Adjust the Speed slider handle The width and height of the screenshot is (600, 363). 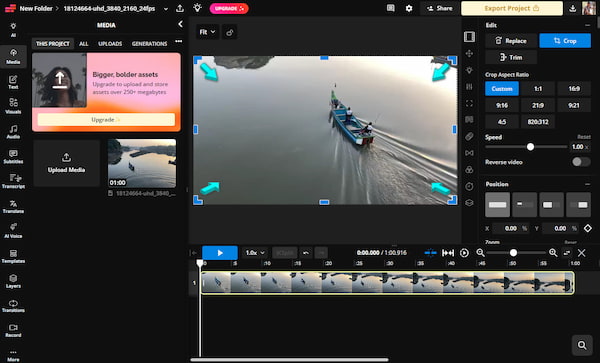(x=530, y=147)
